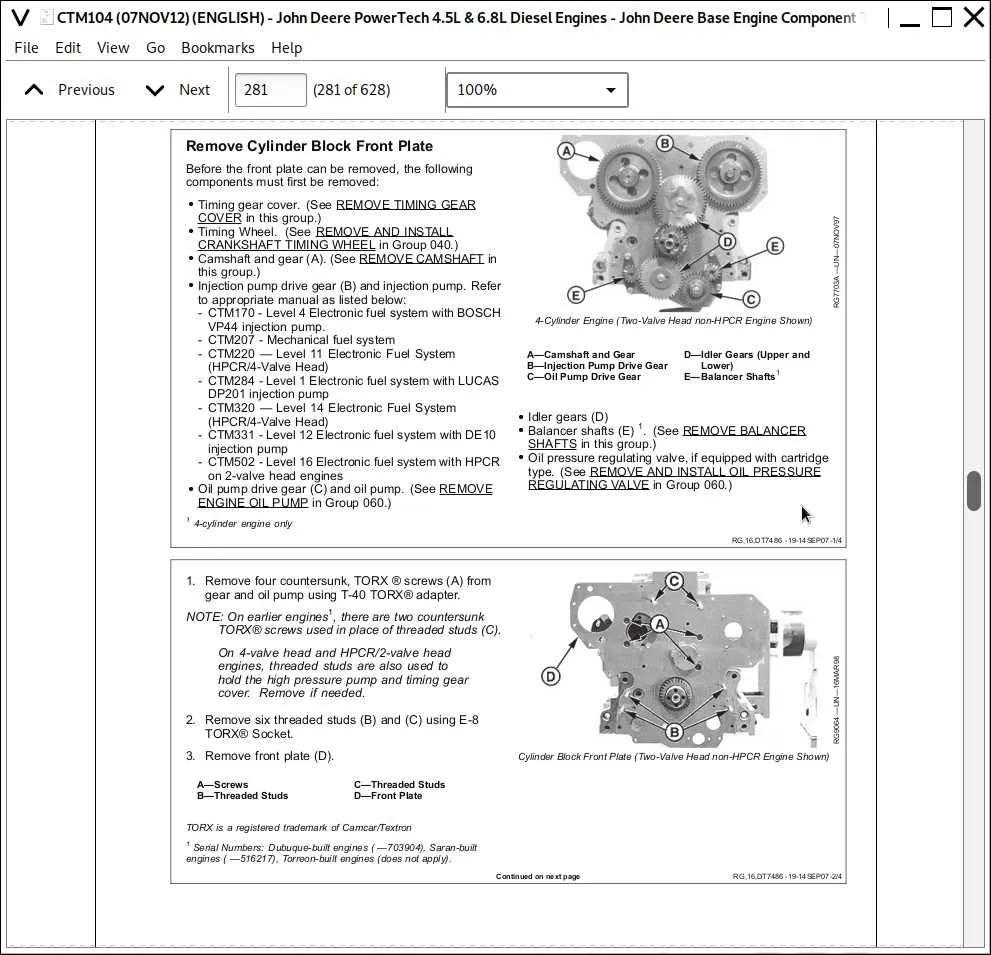Click the line 'CTM207 - Mechanical fuel system'
The width and height of the screenshot is (991, 955).
301,340
